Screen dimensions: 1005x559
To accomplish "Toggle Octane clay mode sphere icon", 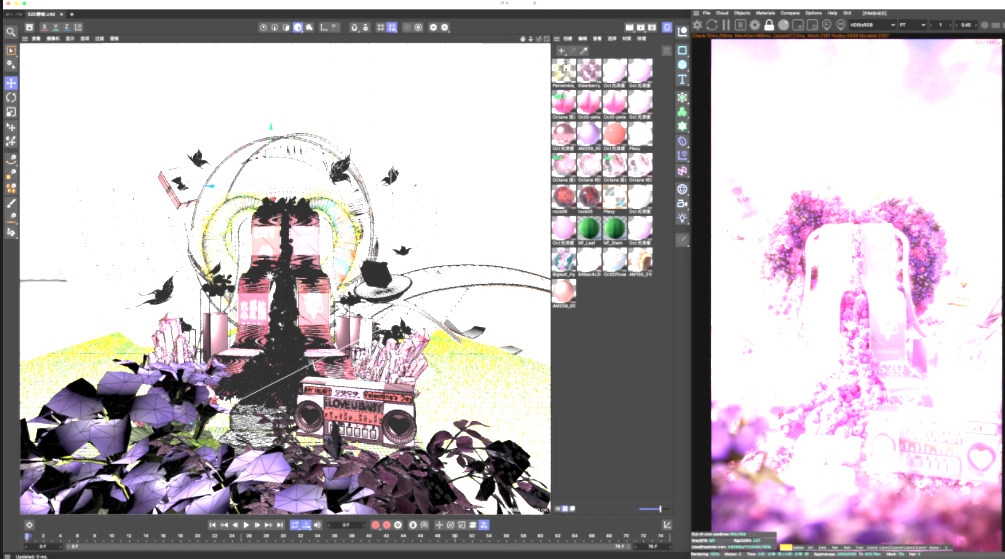I will point(783,24).
